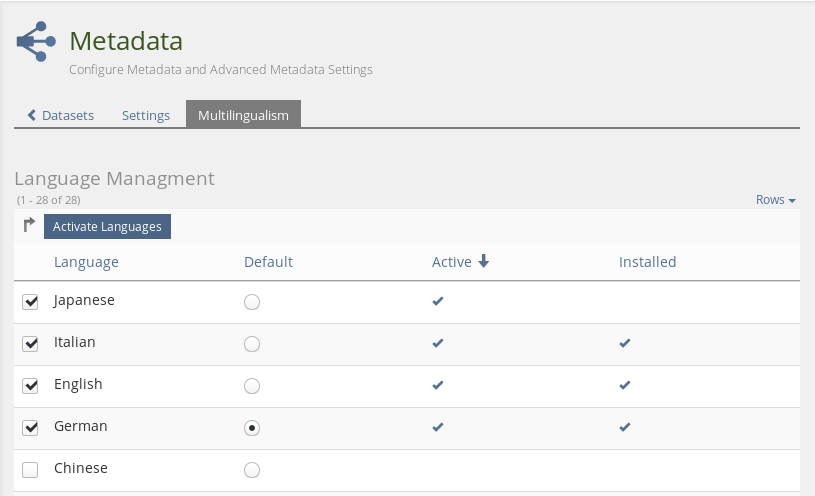
Task: Click the back chevron before Datasets
Action: click(x=32, y=115)
